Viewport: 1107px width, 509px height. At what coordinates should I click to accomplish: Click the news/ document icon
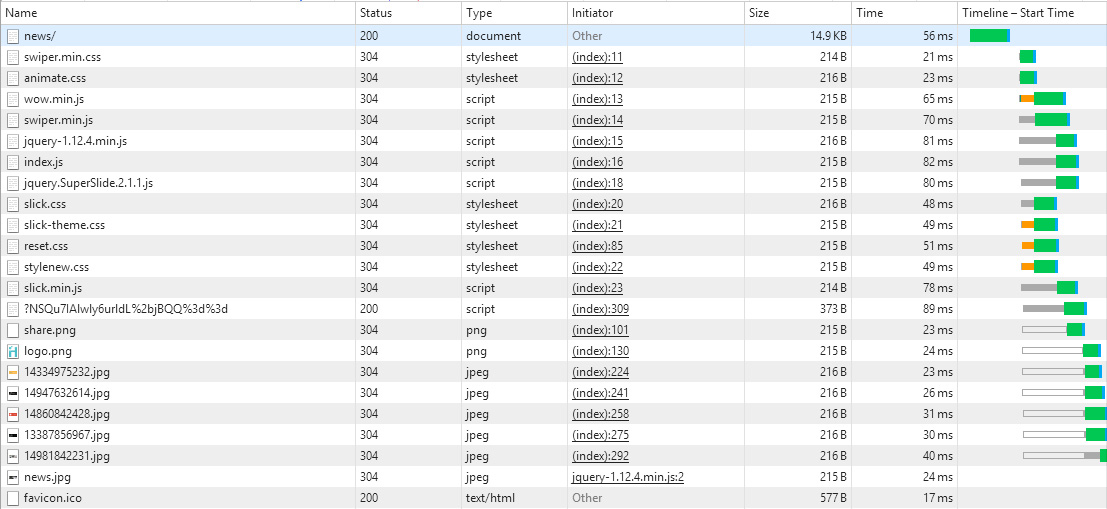13,36
